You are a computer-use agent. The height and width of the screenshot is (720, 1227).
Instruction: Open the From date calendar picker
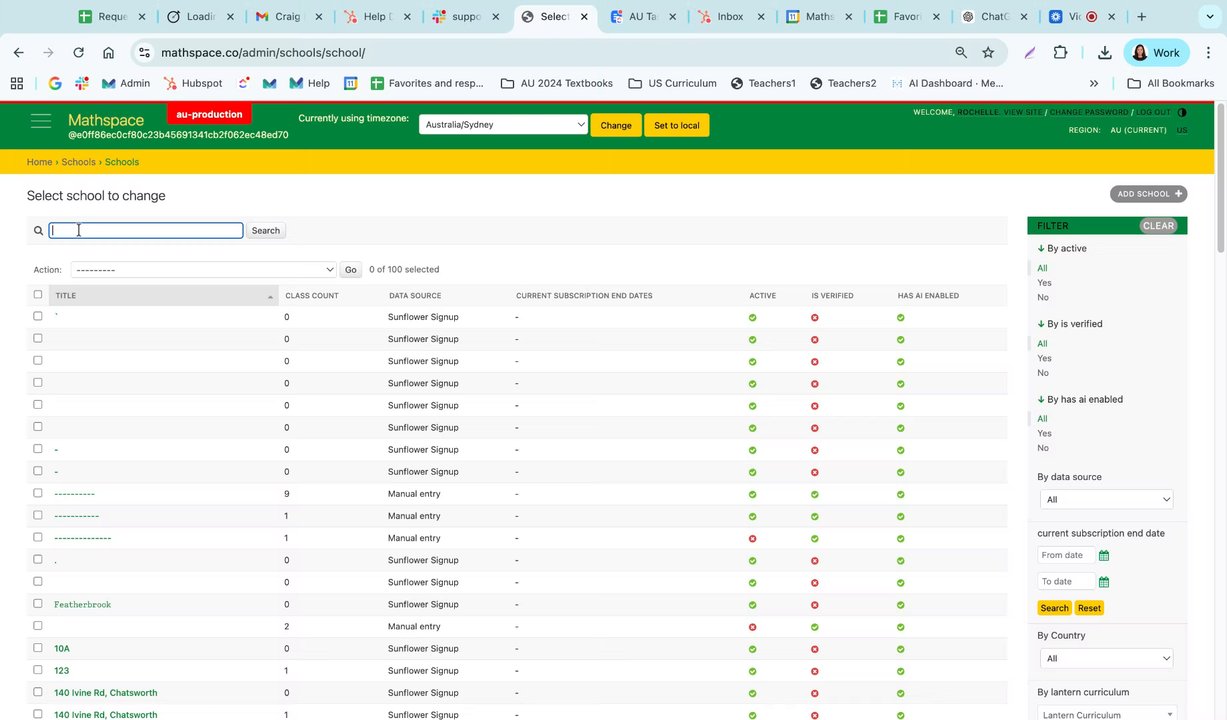coord(1104,556)
